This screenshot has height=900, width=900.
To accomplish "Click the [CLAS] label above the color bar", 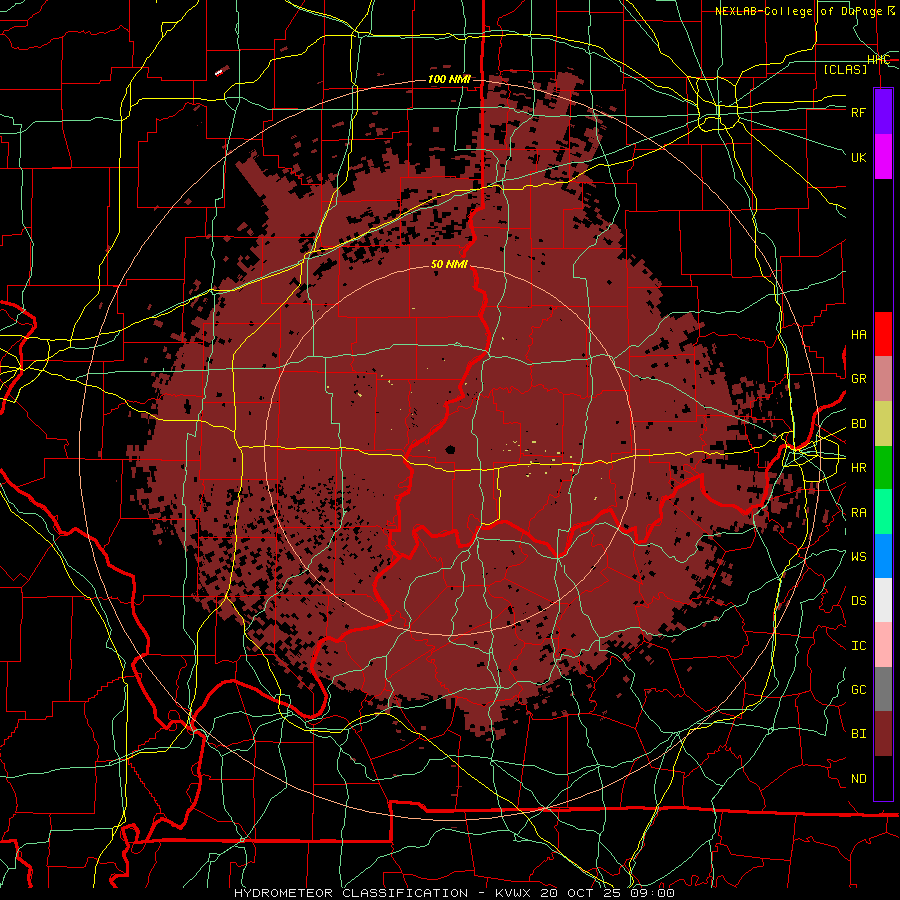I will (845, 69).
